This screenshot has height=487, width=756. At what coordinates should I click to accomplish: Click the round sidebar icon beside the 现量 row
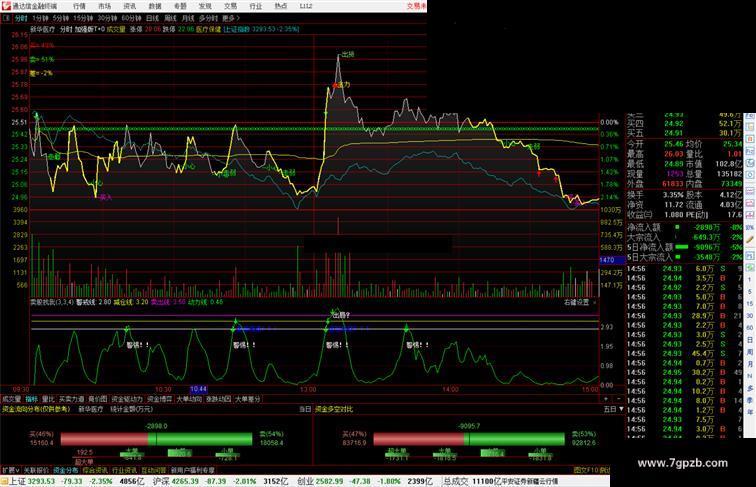750,175
